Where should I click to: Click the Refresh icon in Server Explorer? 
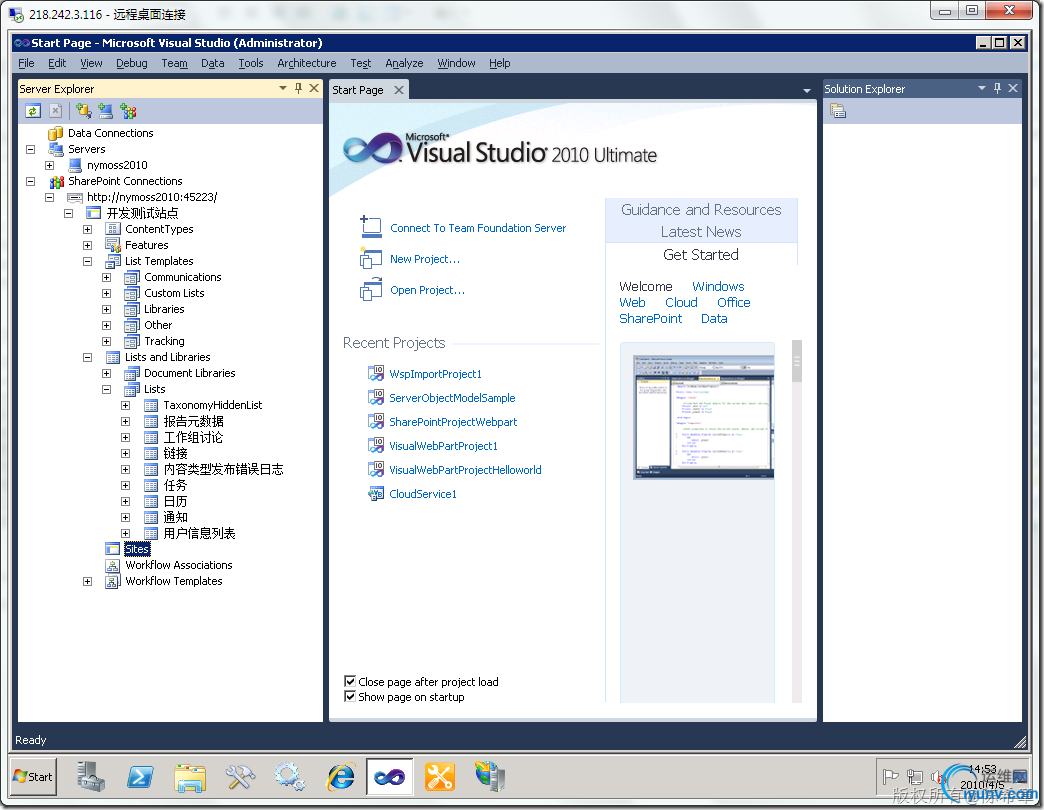[33, 111]
